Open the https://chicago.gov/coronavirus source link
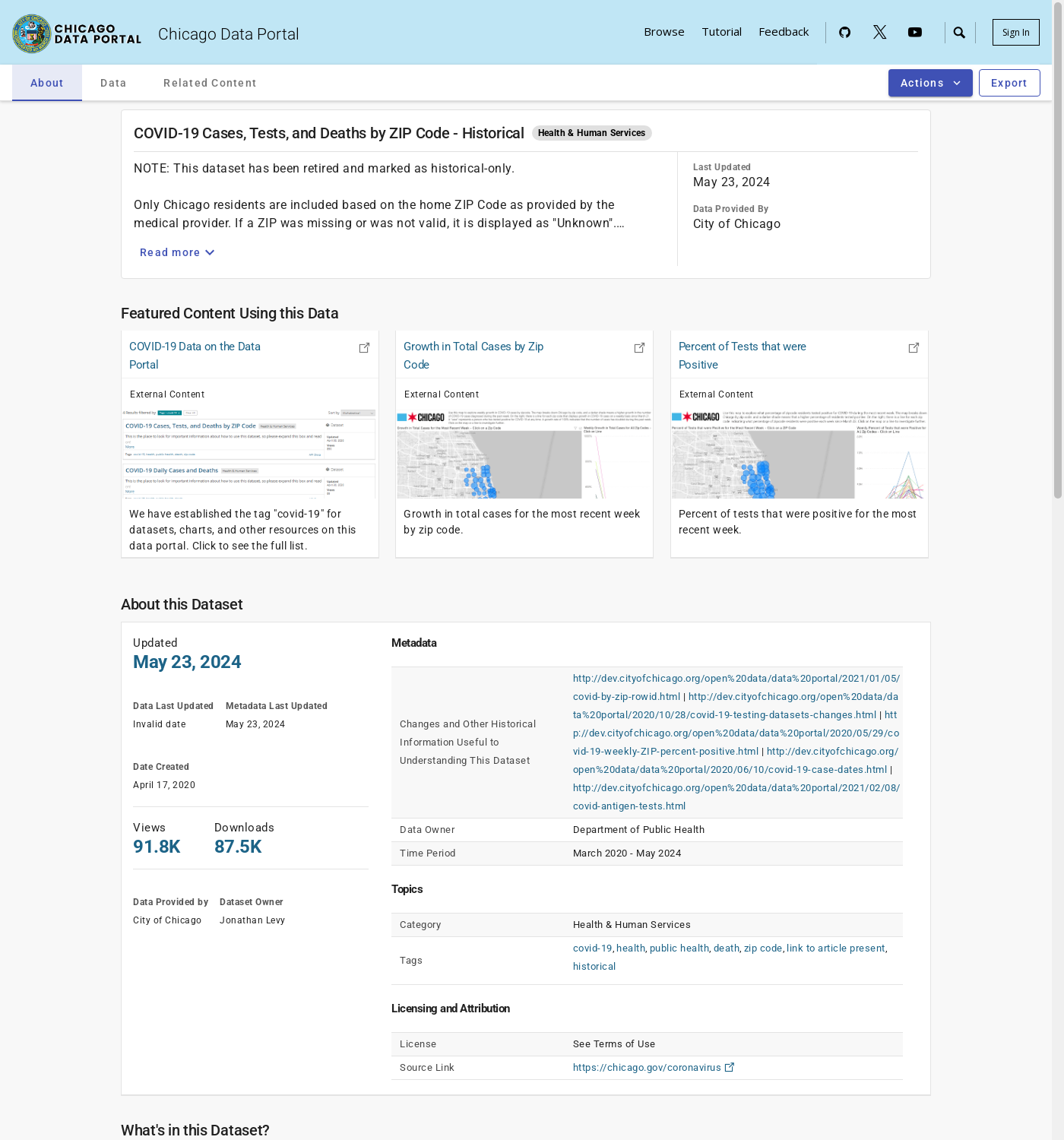1064x1140 pixels. click(x=647, y=1068)
